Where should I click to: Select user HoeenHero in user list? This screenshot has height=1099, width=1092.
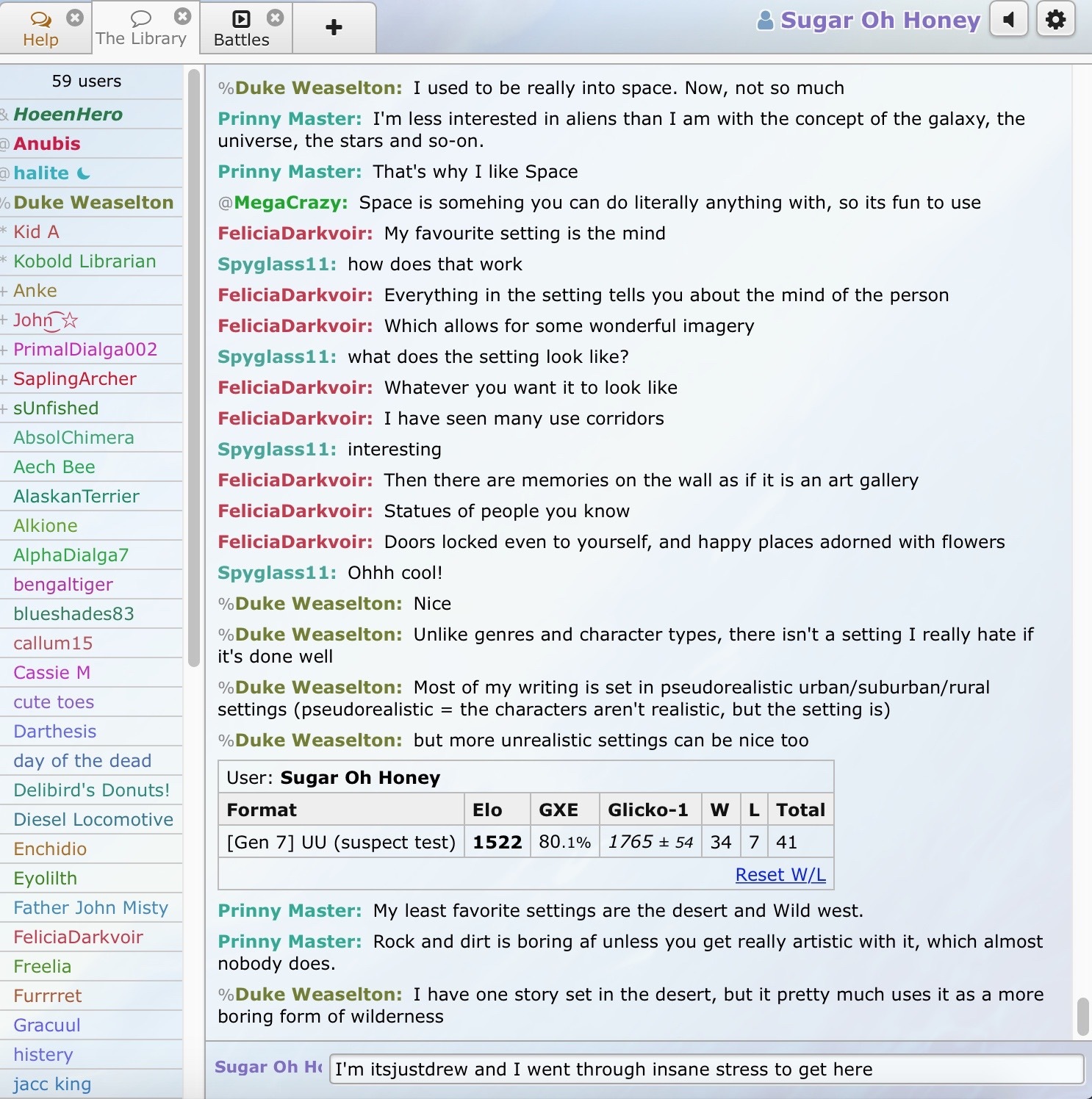(x=91, y=114)
